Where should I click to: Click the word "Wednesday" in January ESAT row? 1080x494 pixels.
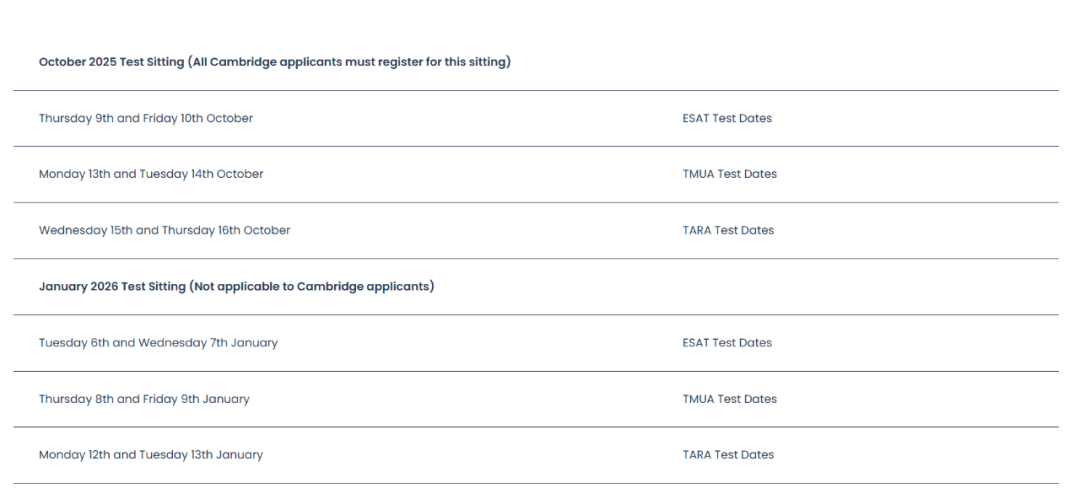click(x=168, y=342)
